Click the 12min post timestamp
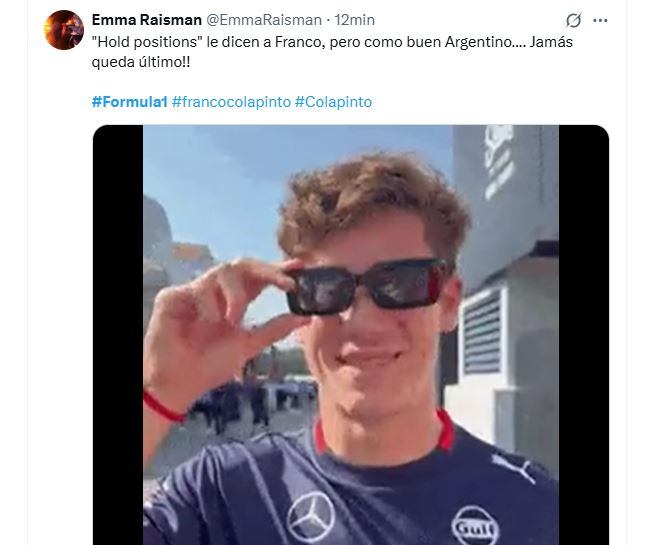652x545 pixels. click(355, 20)
